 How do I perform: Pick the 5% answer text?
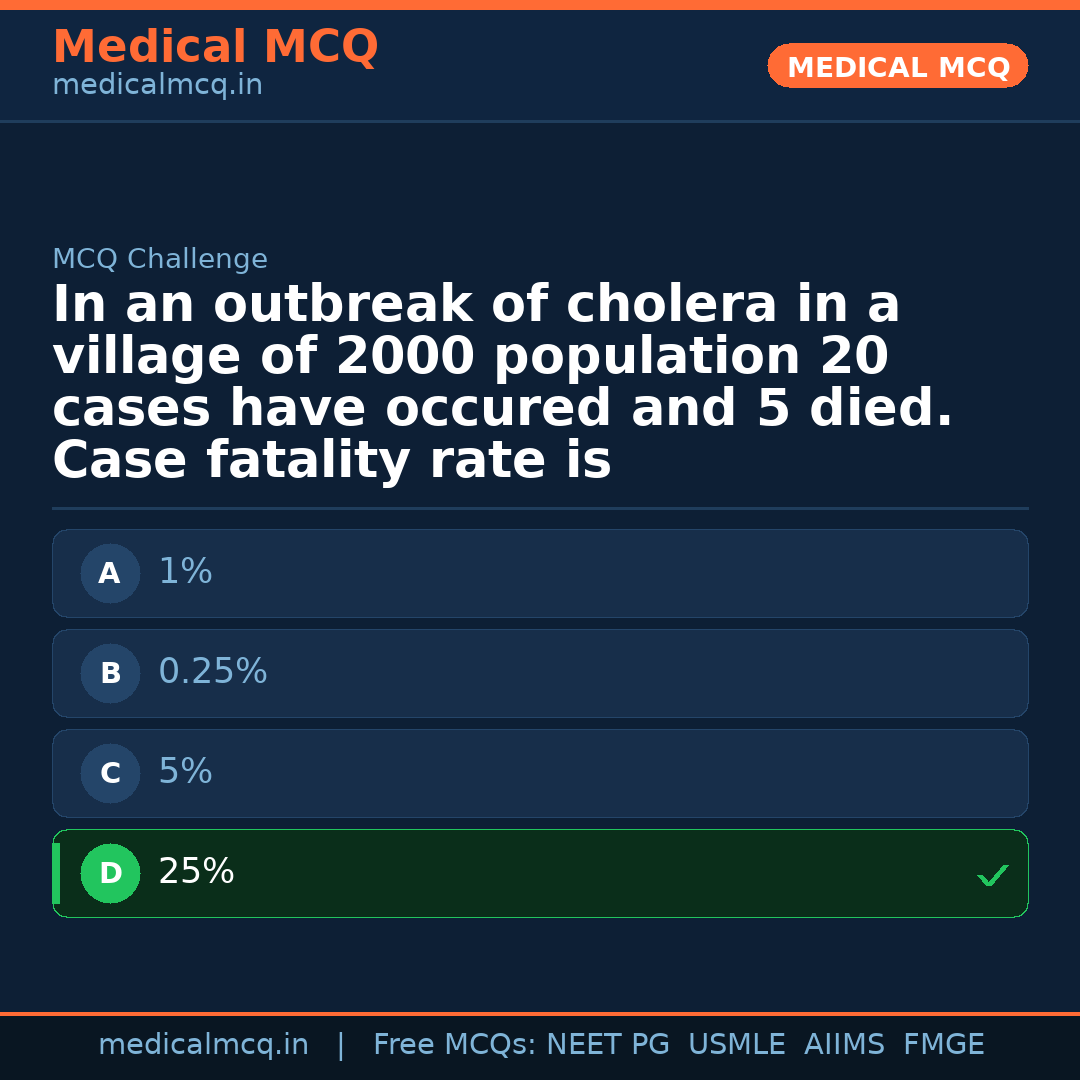pyautogui.click(x=185, y=772)
